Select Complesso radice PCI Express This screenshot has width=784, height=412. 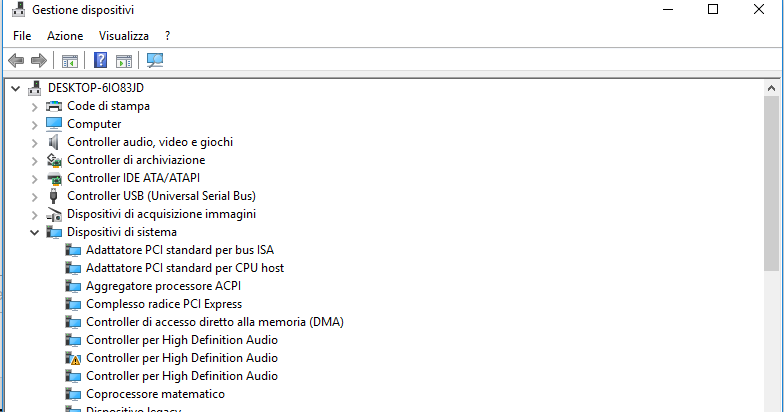click(x=163, y=304)
